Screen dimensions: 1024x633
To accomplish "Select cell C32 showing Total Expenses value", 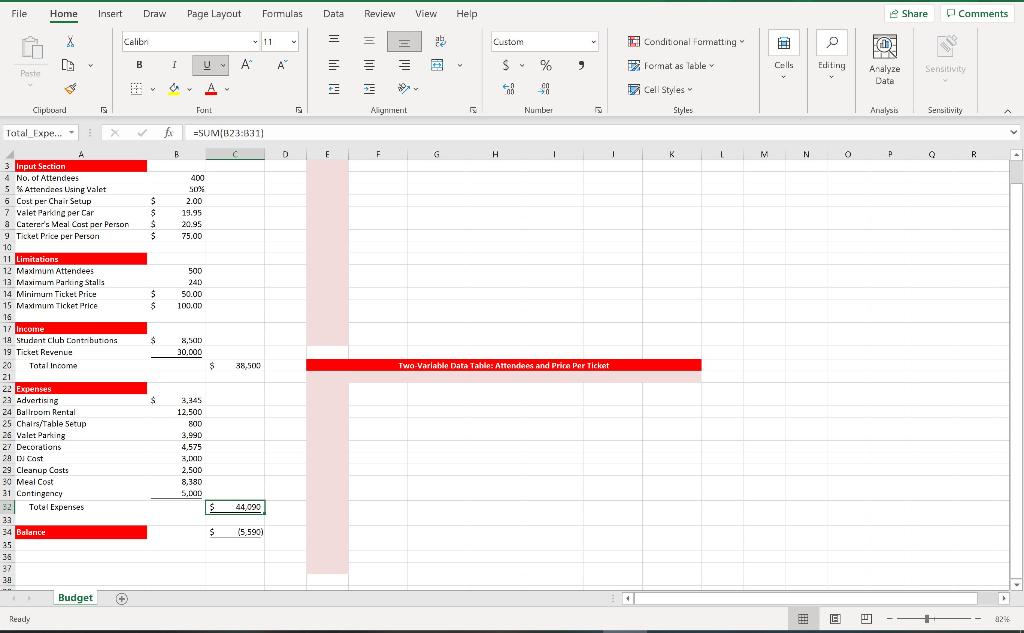I will click(x=234, y=507).
